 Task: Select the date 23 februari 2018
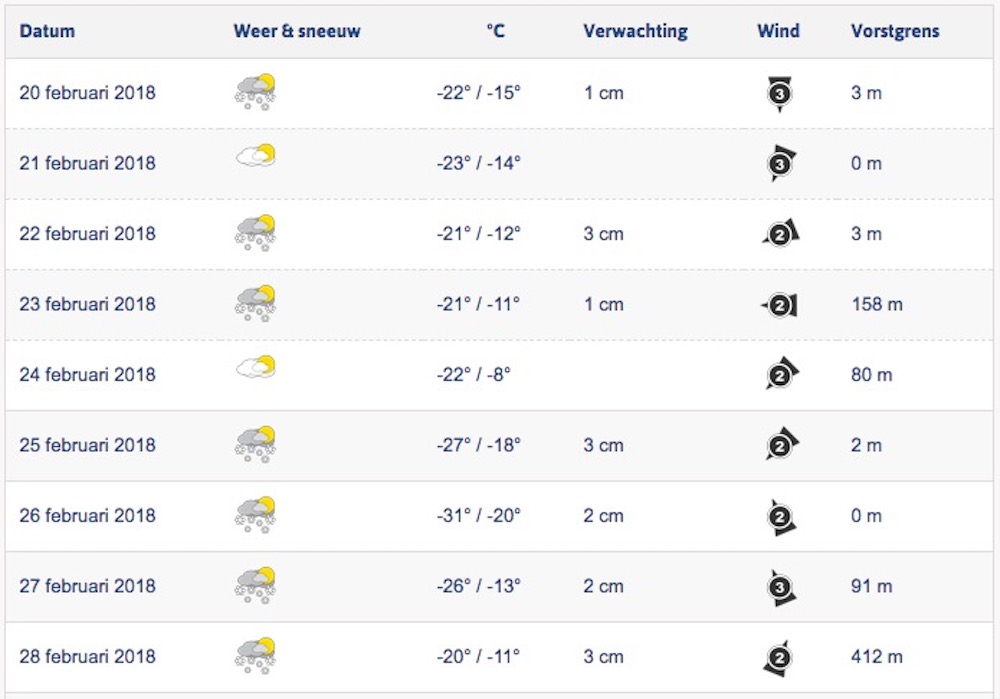(87, 304)
